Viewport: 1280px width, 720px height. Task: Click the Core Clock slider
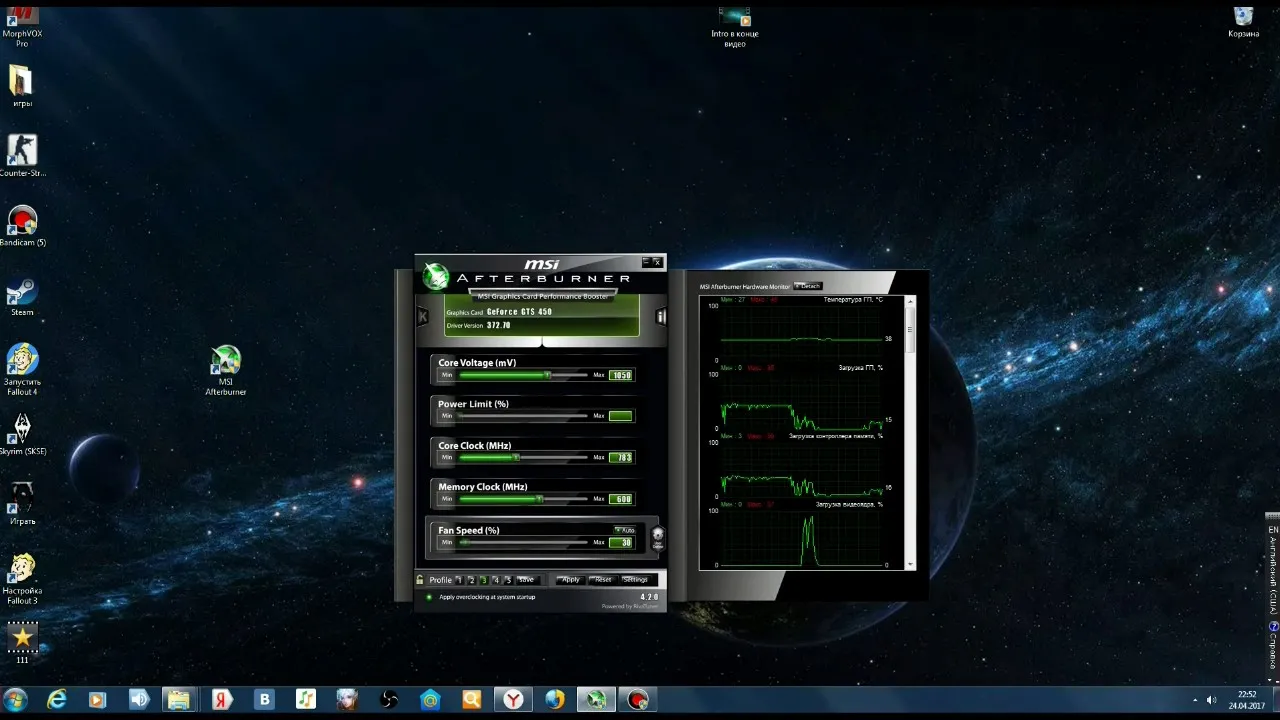click(x=522, y=457)
